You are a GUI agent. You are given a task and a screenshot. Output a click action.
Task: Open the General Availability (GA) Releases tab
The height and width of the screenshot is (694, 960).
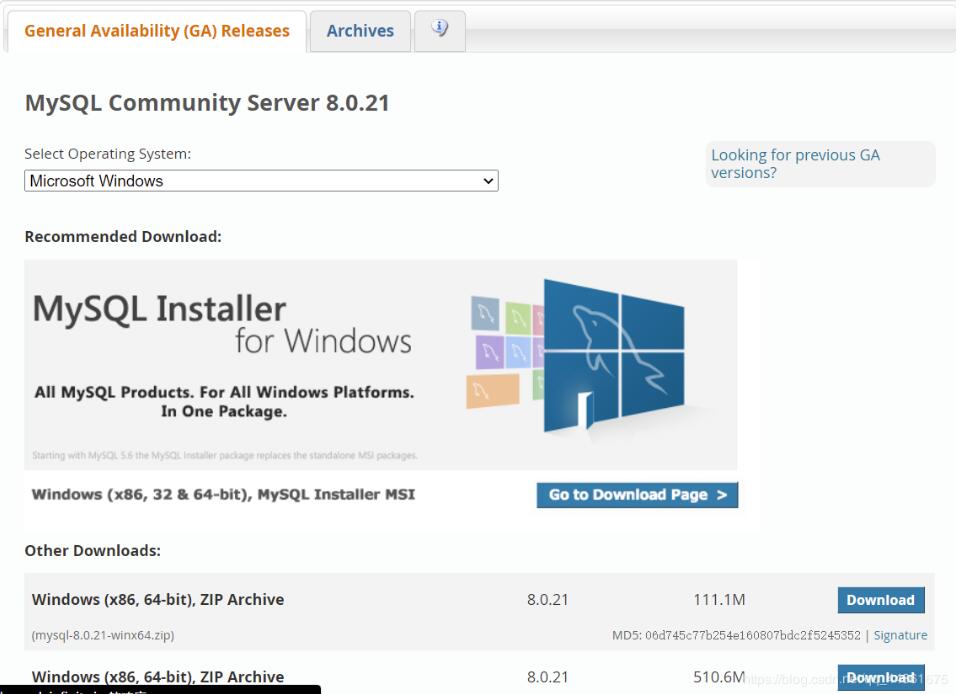coord(157,31)
